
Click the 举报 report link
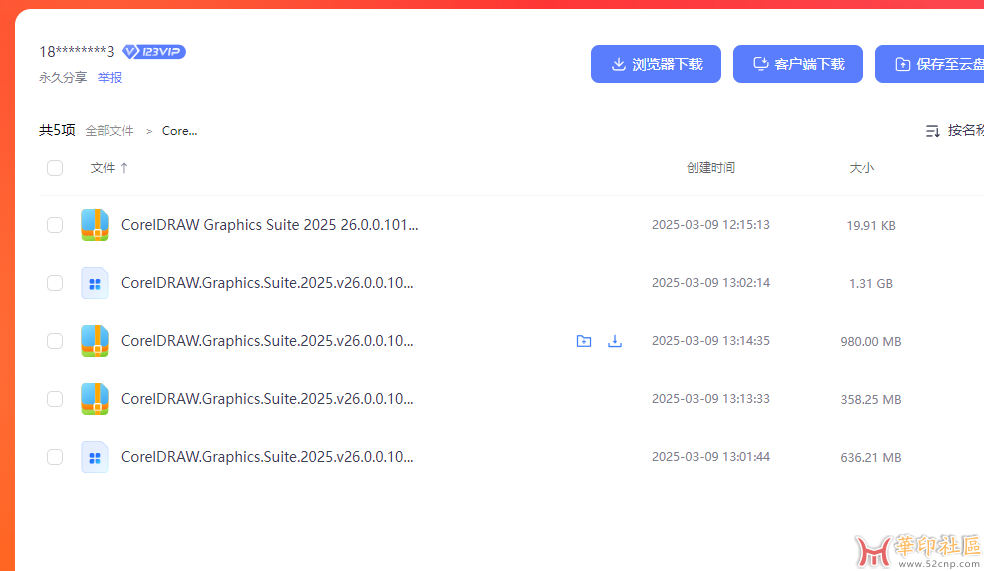click(x=110, y=78)
